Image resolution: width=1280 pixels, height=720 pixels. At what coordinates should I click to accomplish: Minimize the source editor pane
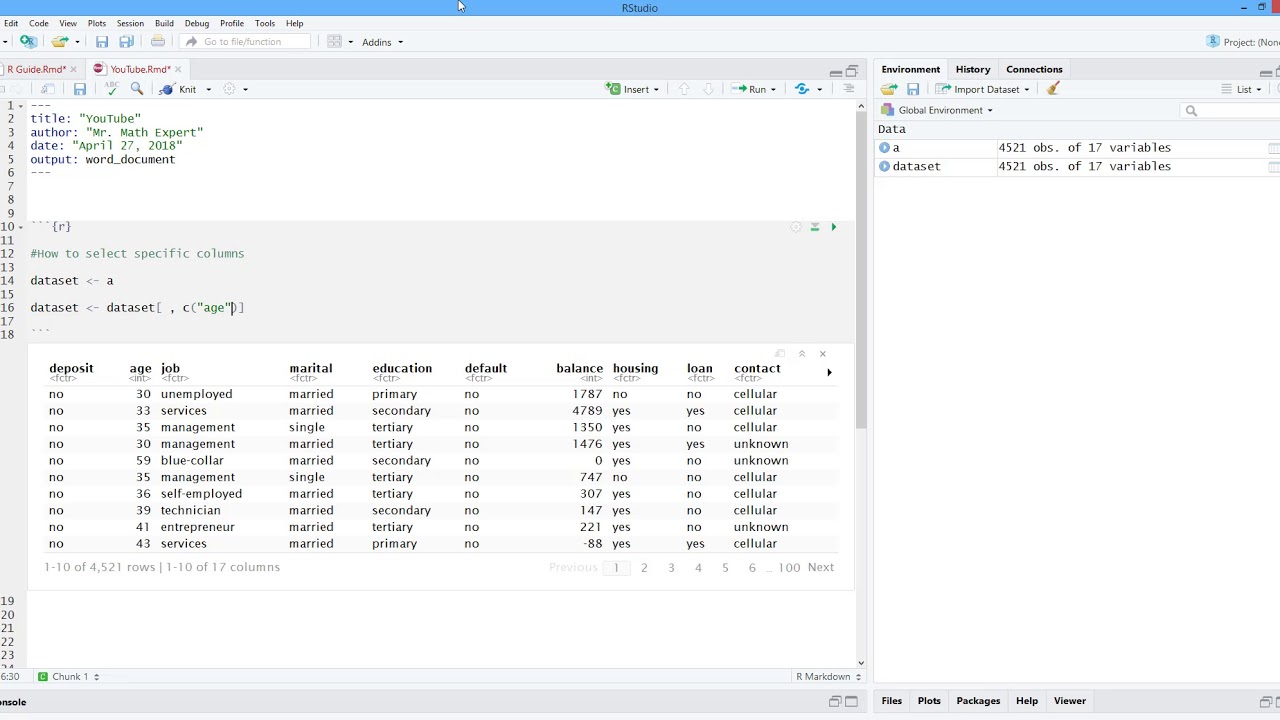tap(836, 71)
